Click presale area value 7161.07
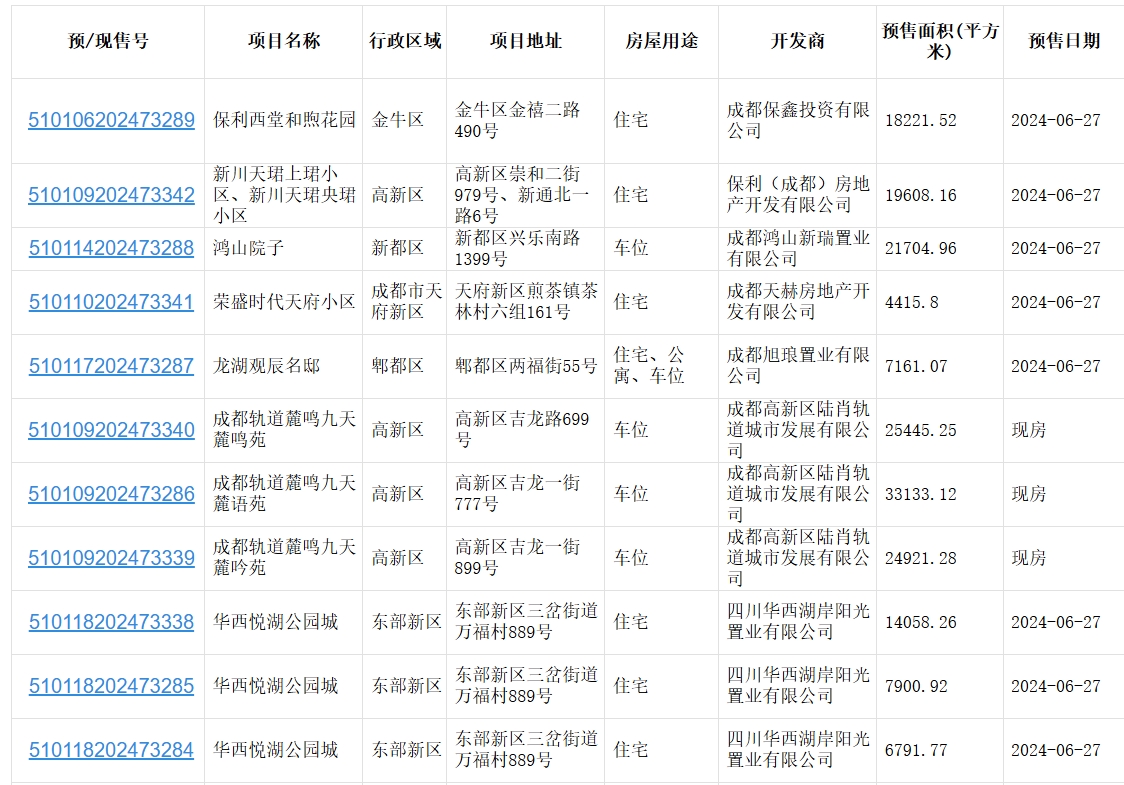This screenshot has height=785, width=1124. (x=916, y=366)
